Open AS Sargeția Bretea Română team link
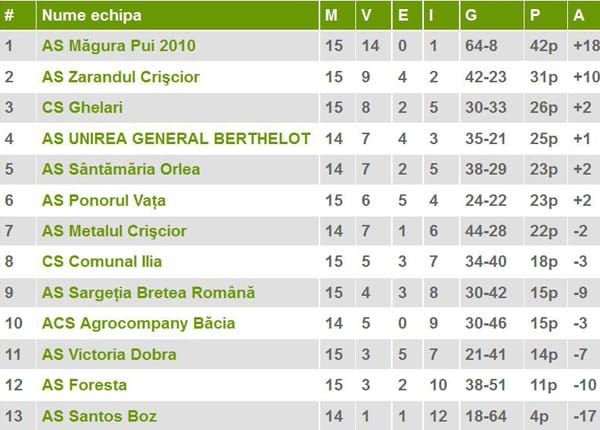 (148, 293)
